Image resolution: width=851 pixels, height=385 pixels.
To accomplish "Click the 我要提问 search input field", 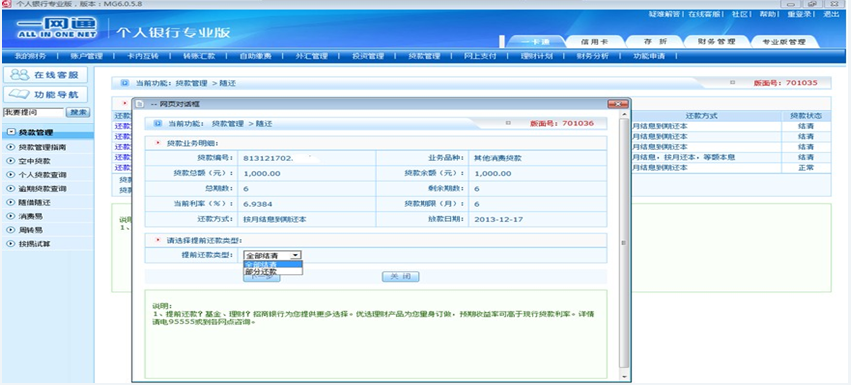I will click(x=34, y=112).
